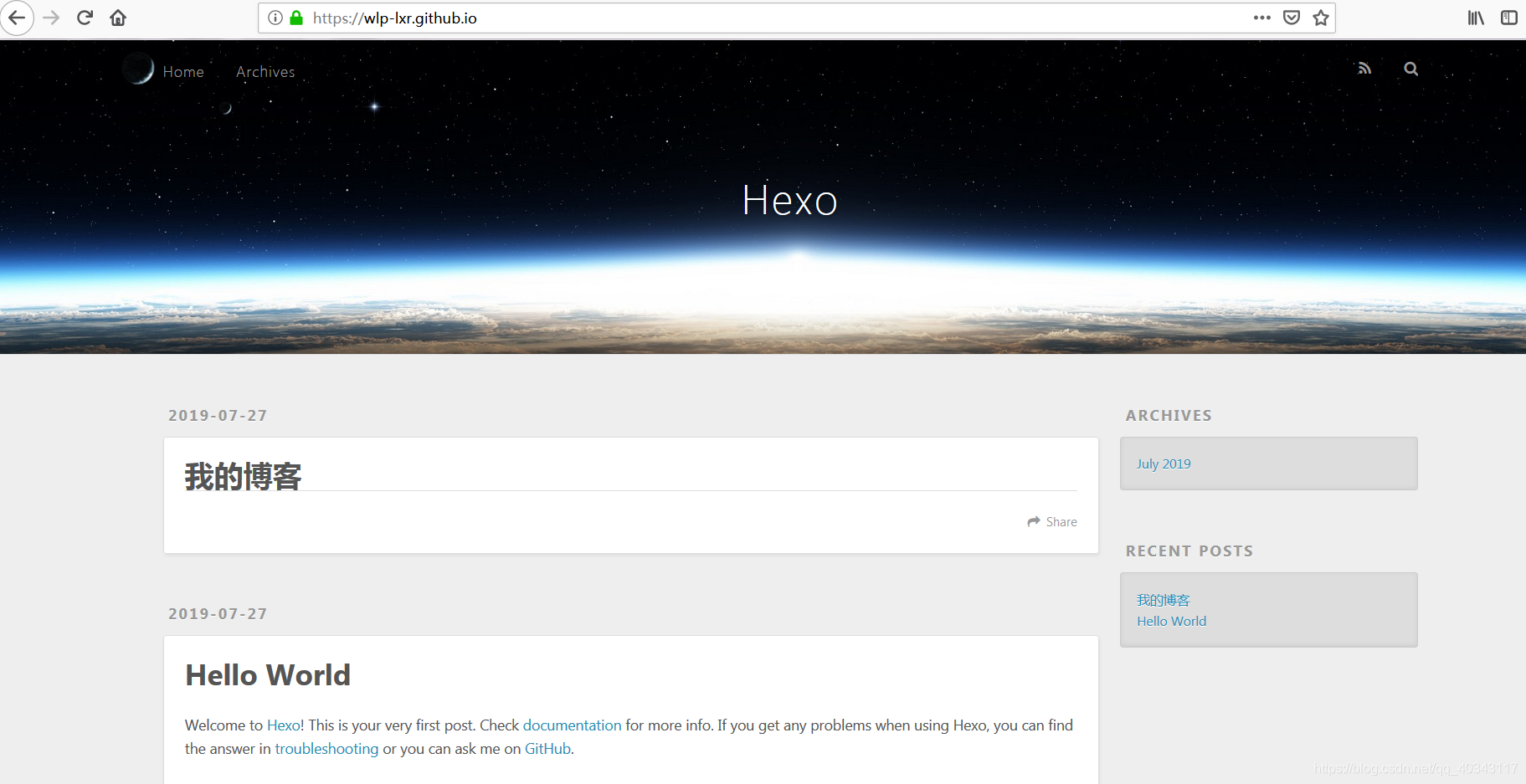The height and width of the screenshot is (784, 1526).
Task: Open the Library bookshelf icon
Action: click(x=1476, y=18)
